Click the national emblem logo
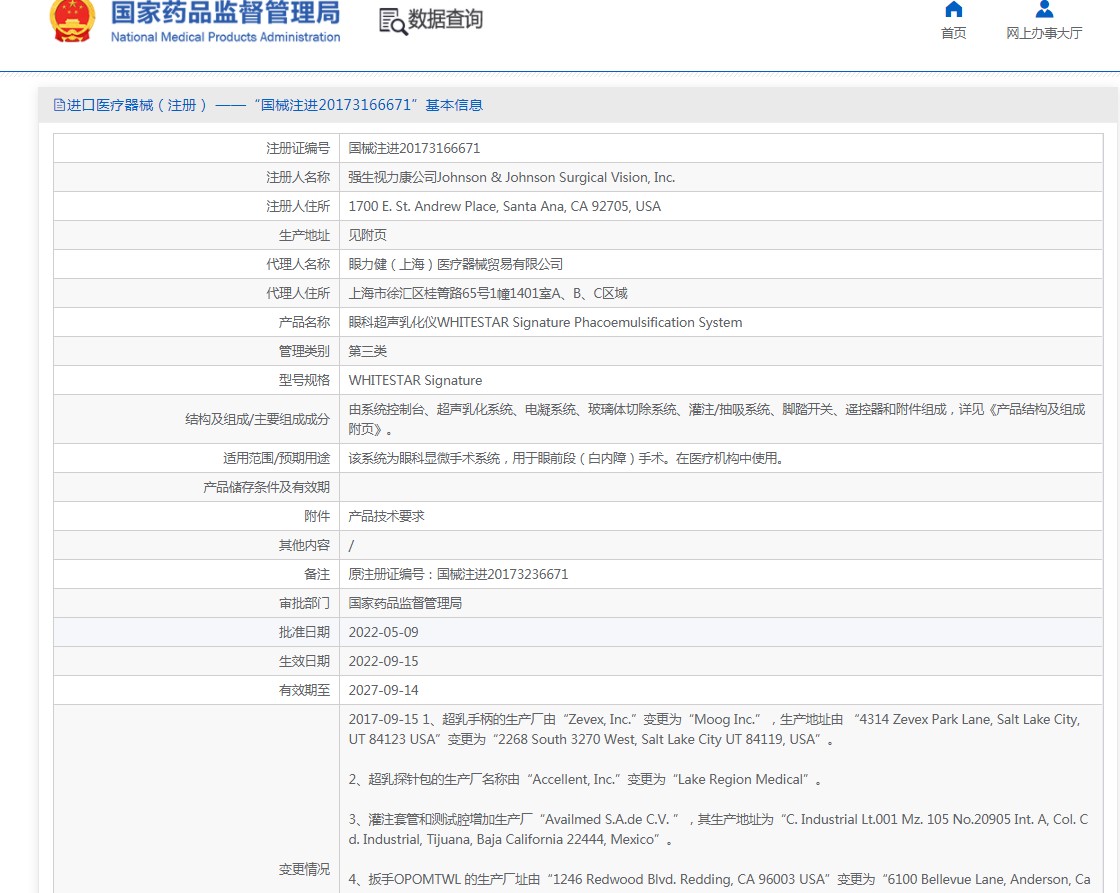1120x893 pixels. click(x=72, y=21)
